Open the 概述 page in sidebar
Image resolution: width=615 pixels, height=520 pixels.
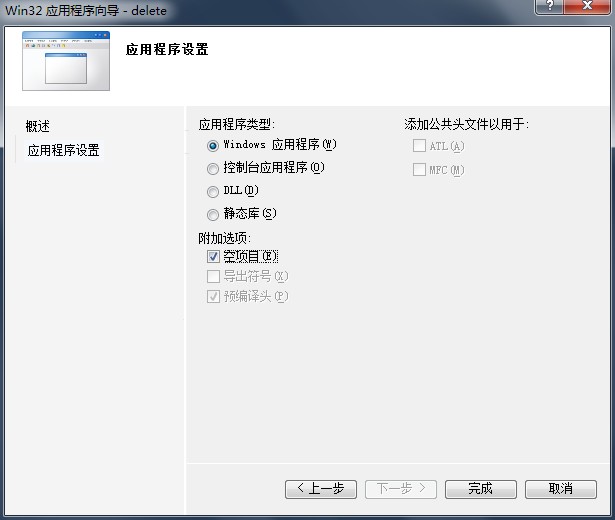(38, 126)
